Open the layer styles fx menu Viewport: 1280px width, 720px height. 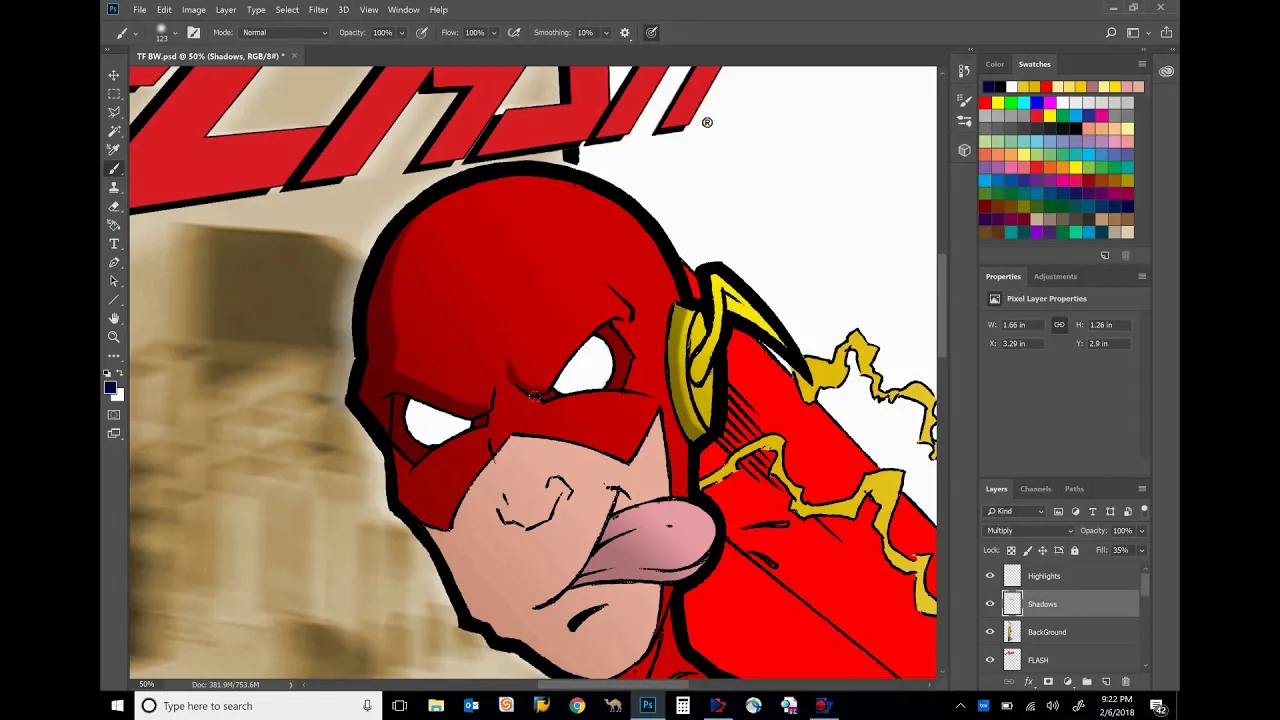click(x=1028, y=682)
